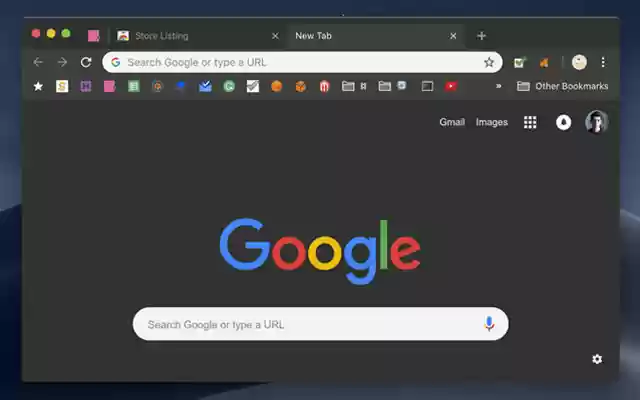Screen dimensions: 640x400
Task: Go forward using the forward arrow
Action: pyautogui.click(x=62, y=62)
